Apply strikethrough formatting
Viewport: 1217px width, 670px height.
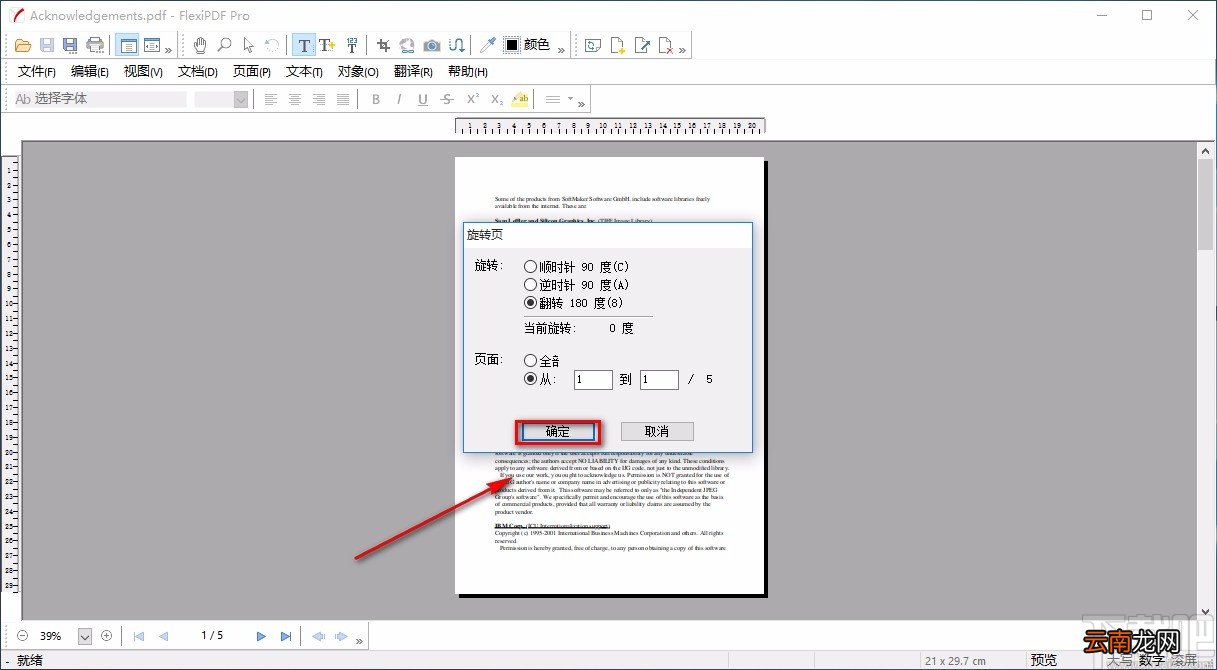click(447, 99)
